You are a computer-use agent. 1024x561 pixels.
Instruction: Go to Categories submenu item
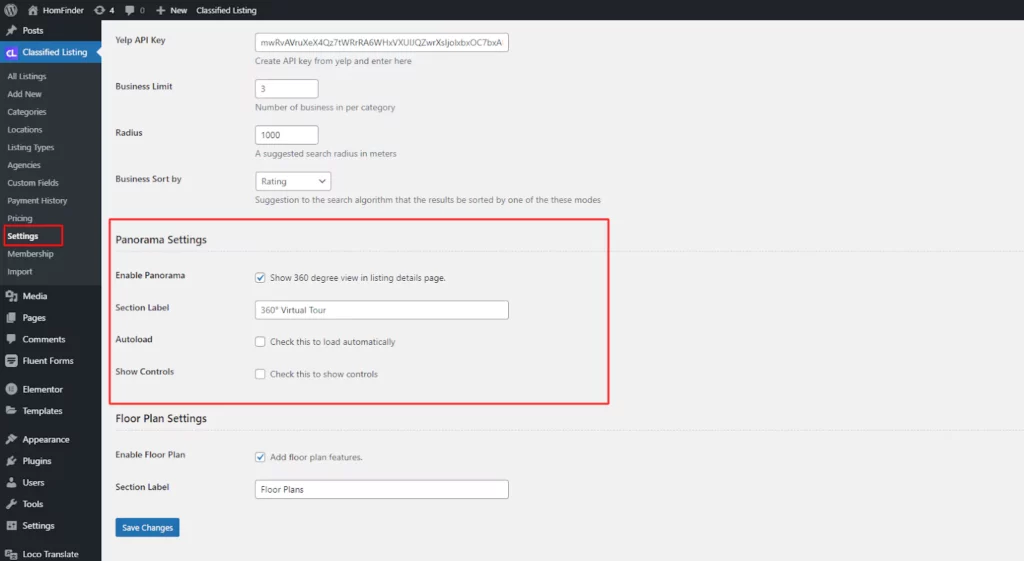click(27, 112)
